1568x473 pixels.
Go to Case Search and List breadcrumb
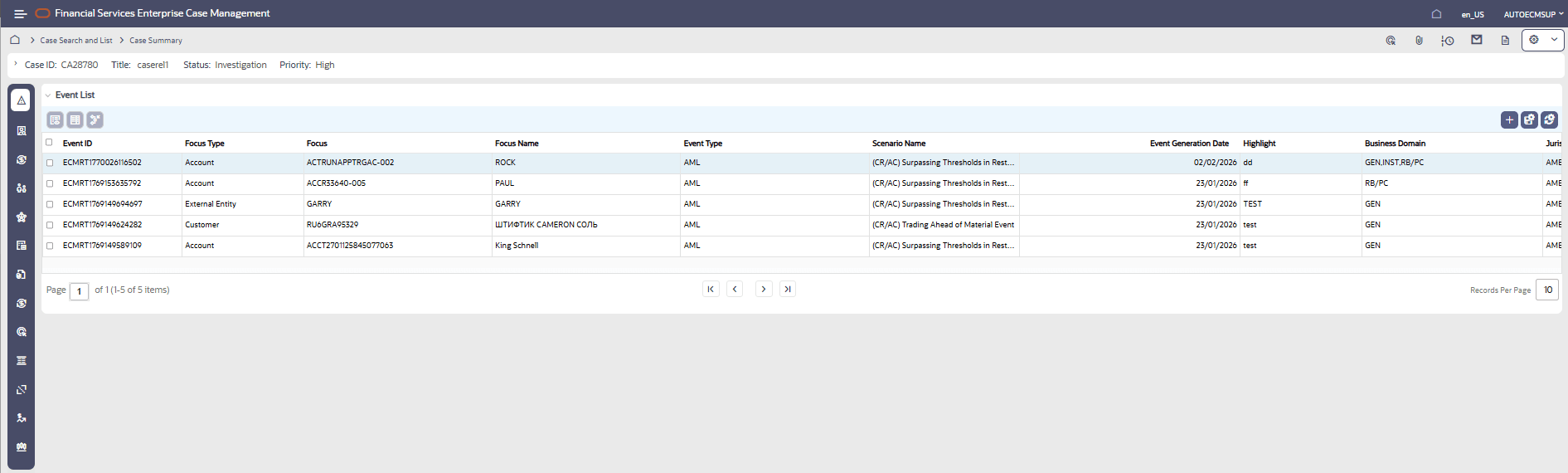pos(76,40)
